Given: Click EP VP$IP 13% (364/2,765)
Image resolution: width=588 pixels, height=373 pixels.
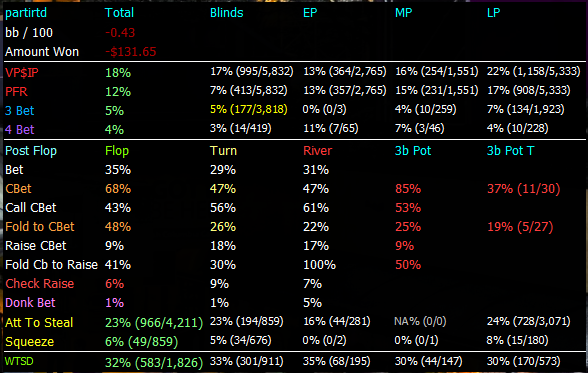Looking at the screenshot, I should [x=345, y=71].
